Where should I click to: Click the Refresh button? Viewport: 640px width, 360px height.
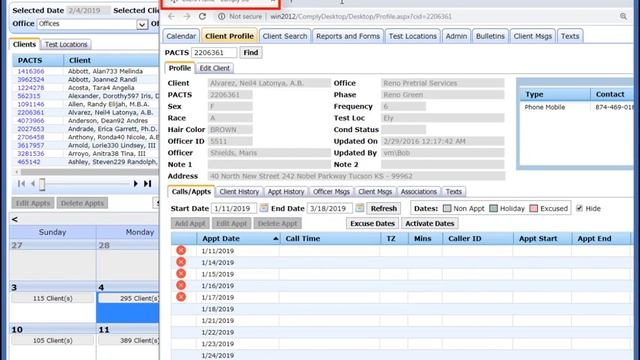pos(384,209)
